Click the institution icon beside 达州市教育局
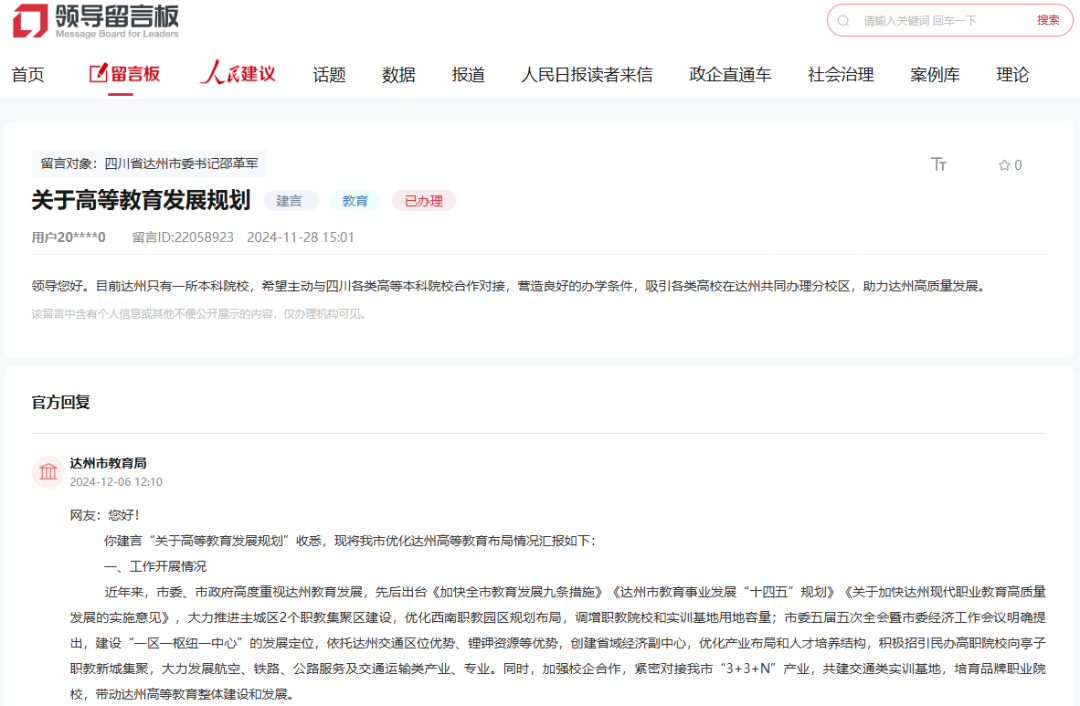1080x706 pixels. point(47,470)
